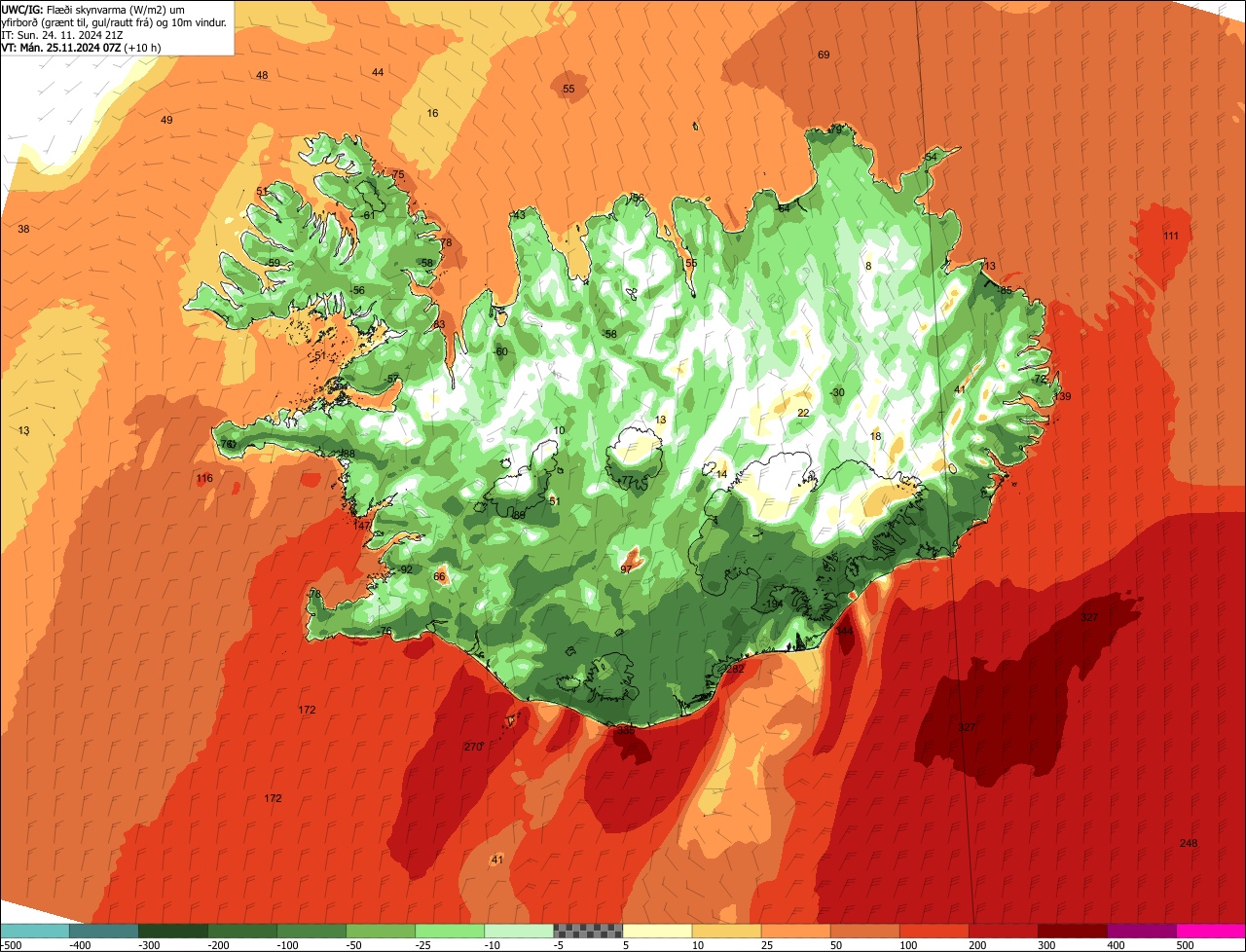The image size is (1246, 952).
Task: Click the flux value '85' on east coast
Action: (1007, 290)
